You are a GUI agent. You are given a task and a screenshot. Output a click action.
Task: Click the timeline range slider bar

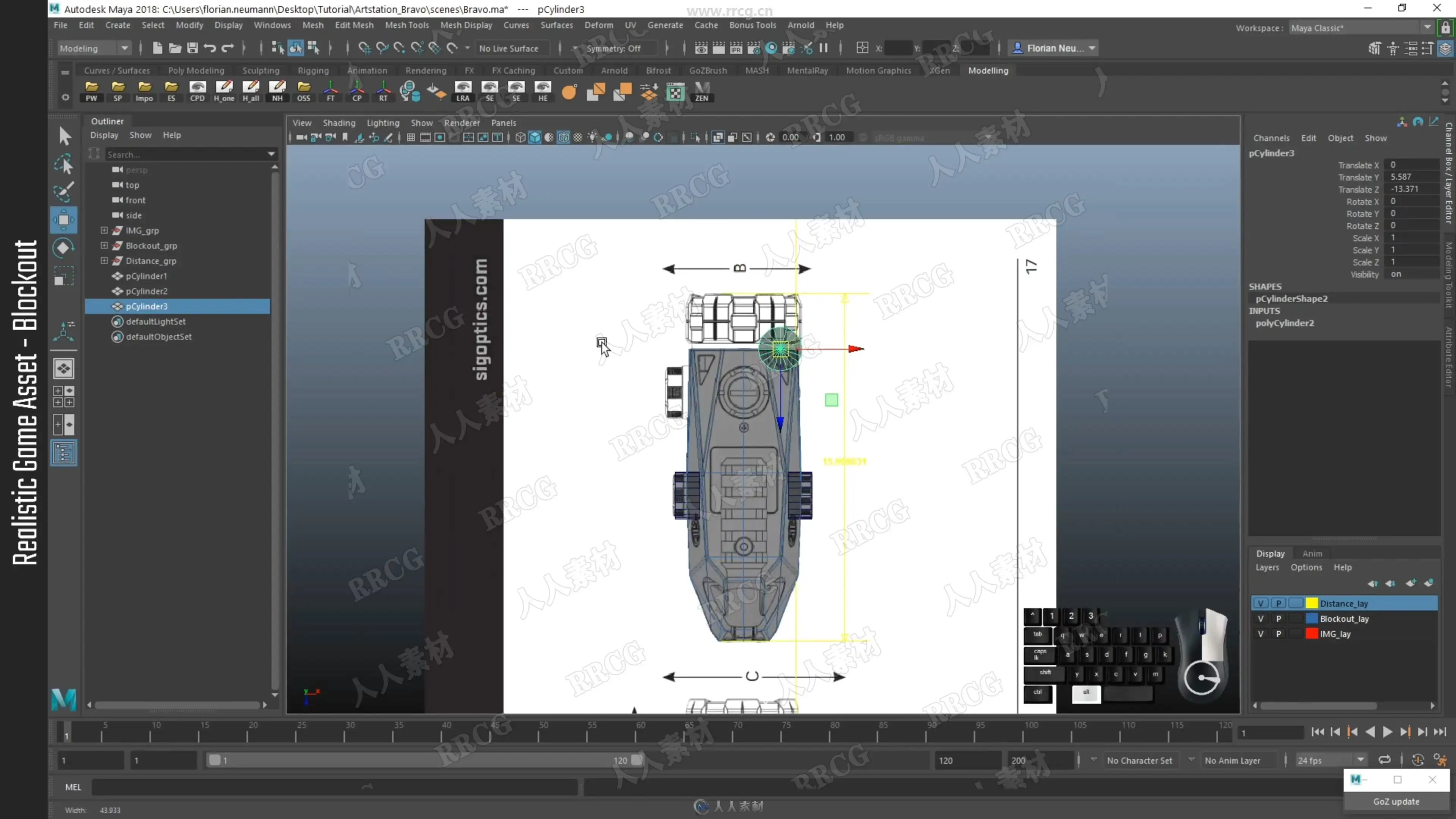[x=425, y=760]
